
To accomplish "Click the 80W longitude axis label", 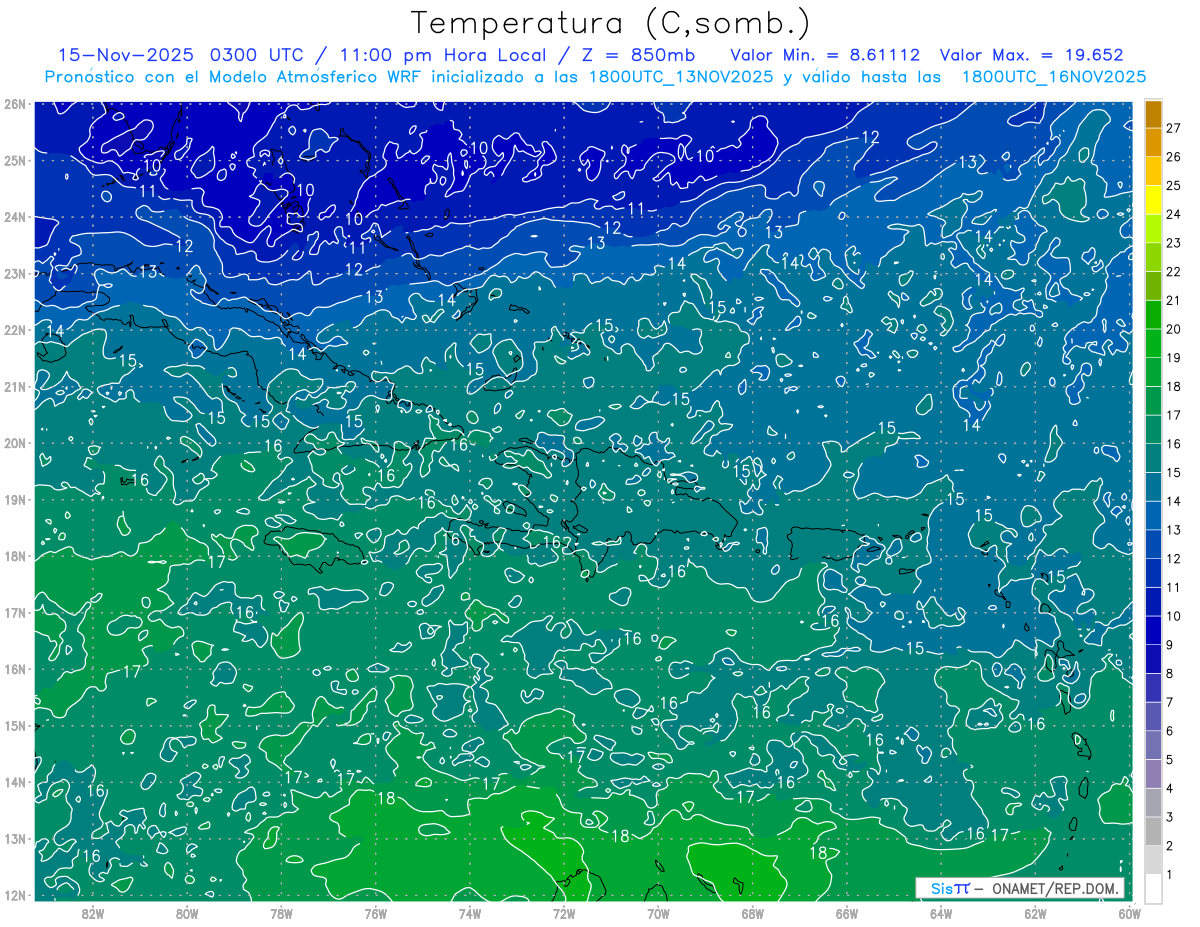I will [187, 913].
